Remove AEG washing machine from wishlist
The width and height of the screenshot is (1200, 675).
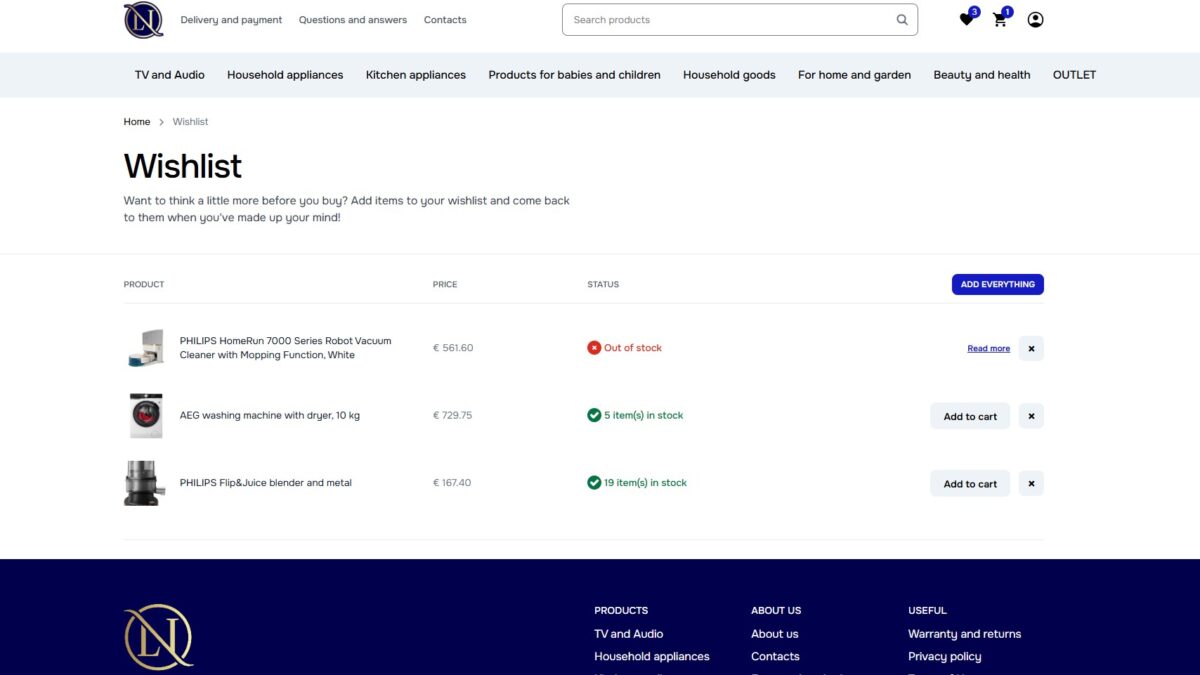click(x=1031, y=416)
